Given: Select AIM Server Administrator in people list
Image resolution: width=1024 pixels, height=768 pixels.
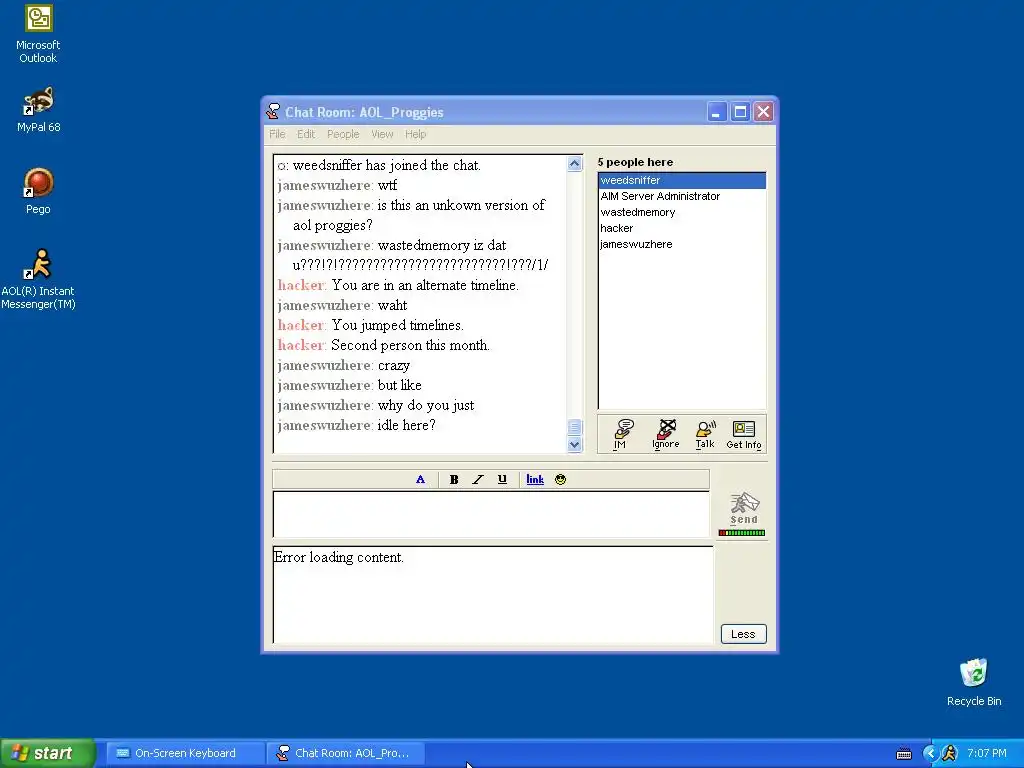Looking at the screenshot, I should pyautogui.click(x=682, y=196).
